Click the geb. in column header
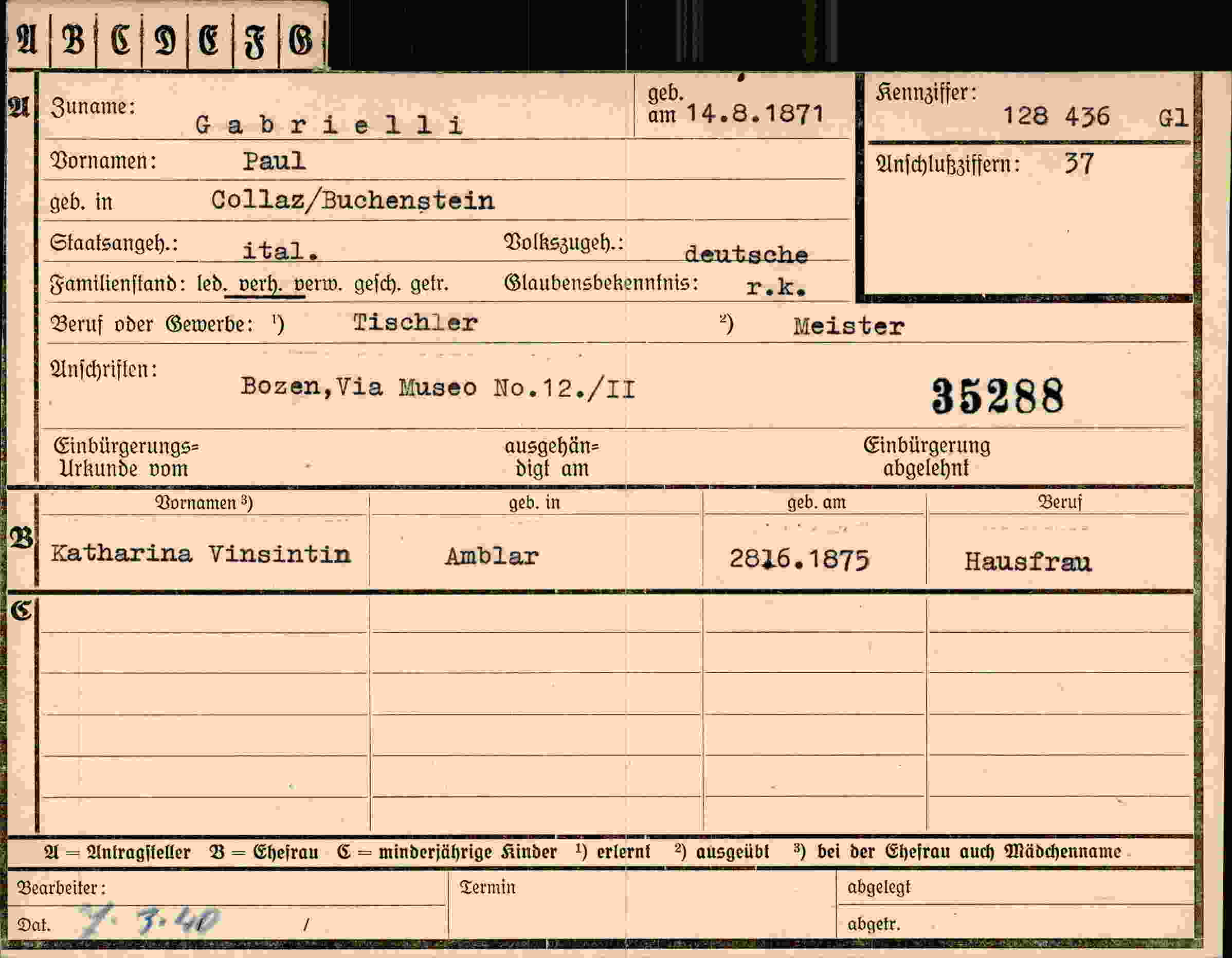Viewport: 1232px width, 958px height. point(535,502)
